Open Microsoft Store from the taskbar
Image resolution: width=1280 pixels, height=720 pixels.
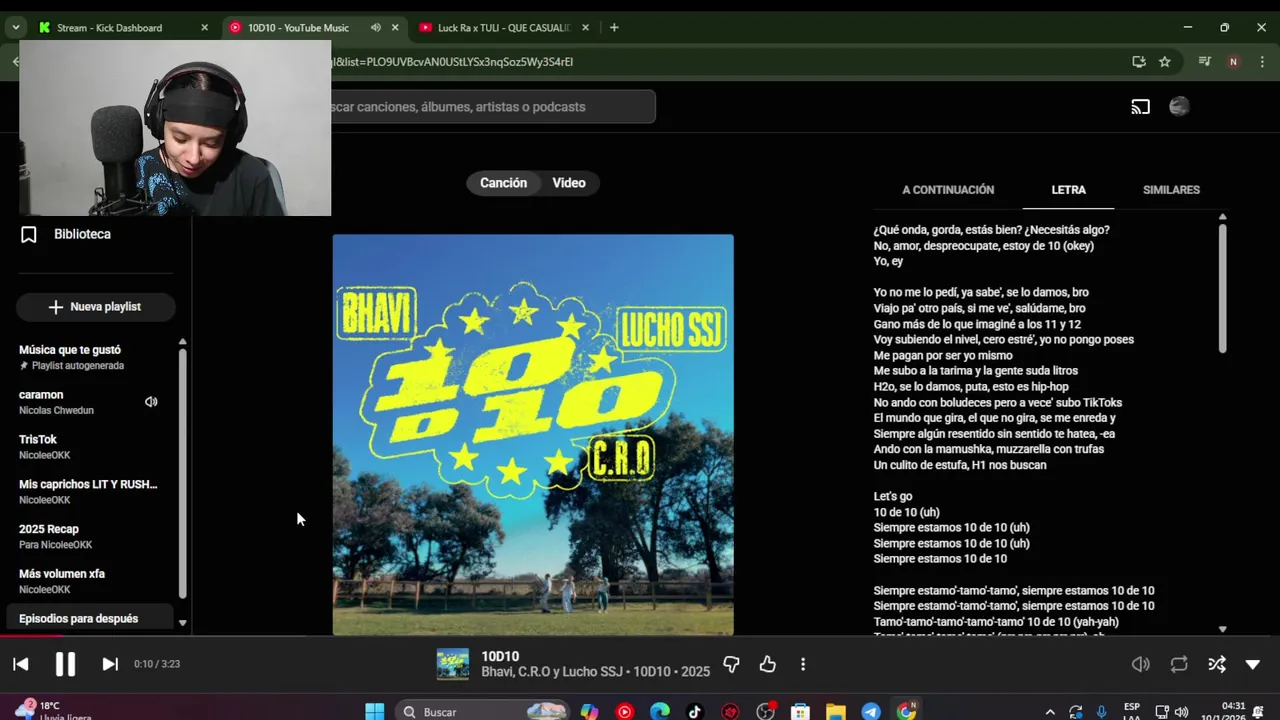(x=800, y=712)
